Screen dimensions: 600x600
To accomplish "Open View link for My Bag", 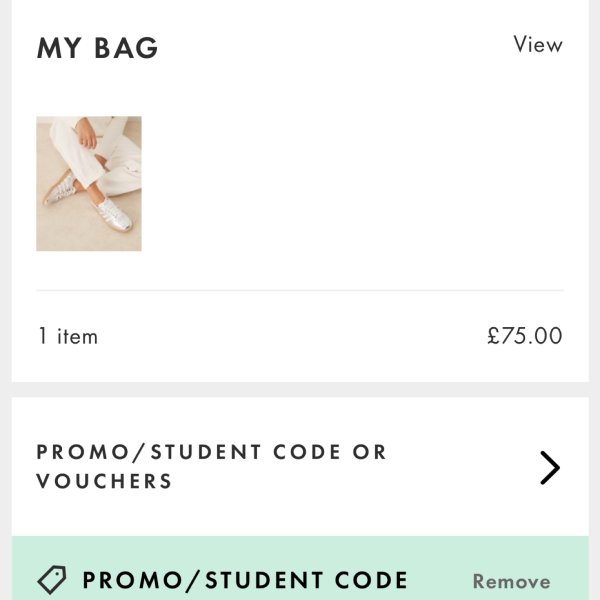I will 537,45.
